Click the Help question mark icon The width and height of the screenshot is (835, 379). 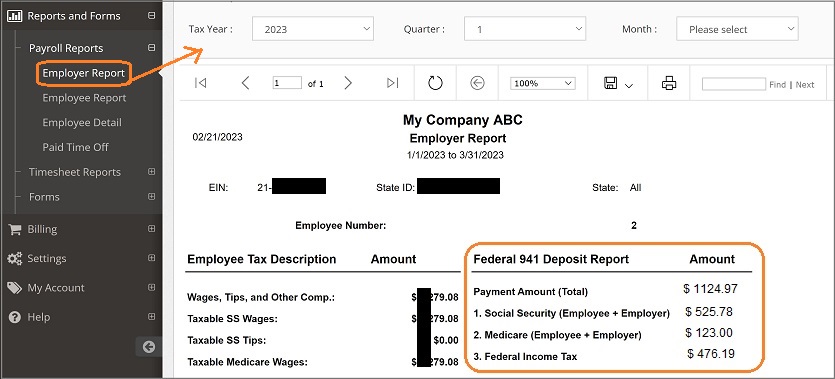click(14, 317)
